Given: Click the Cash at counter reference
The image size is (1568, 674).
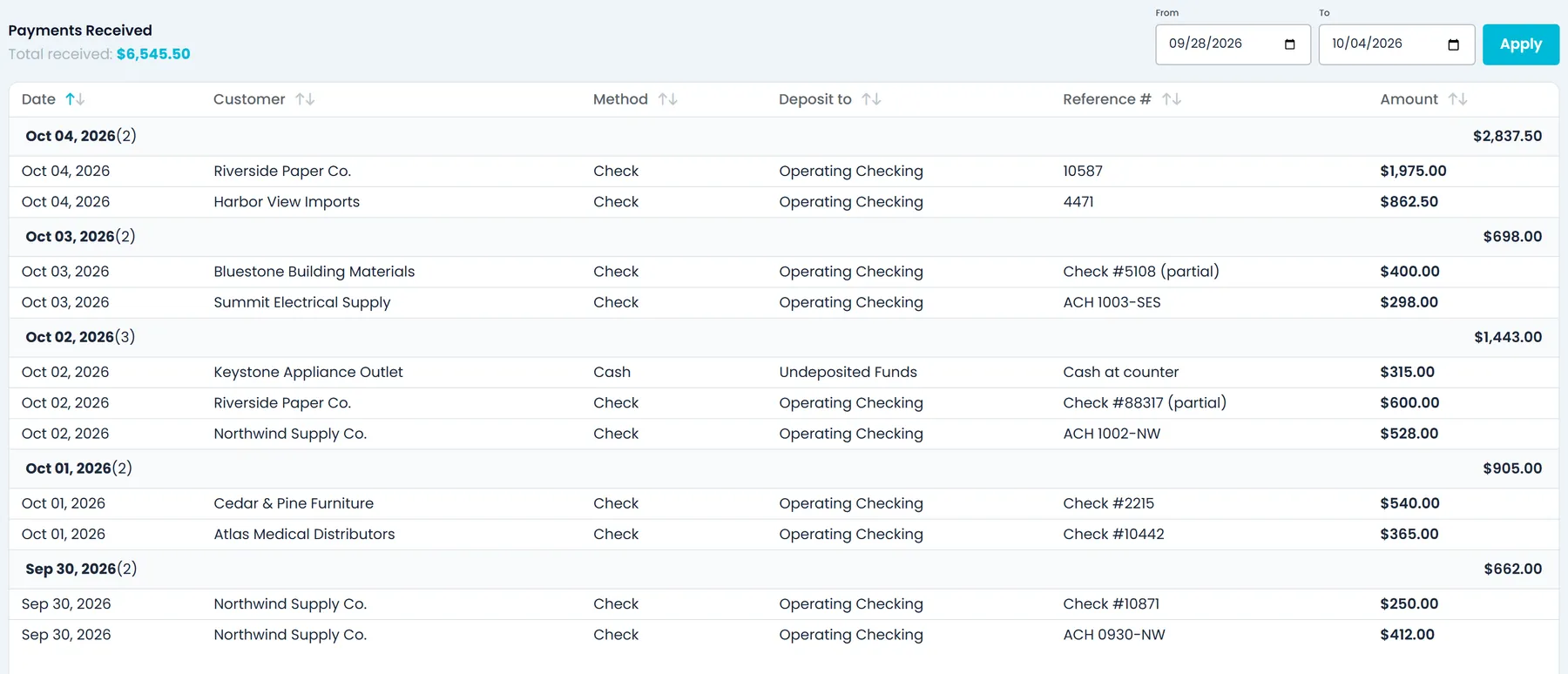Looking at the screenshot, I should coord(1121,372).
